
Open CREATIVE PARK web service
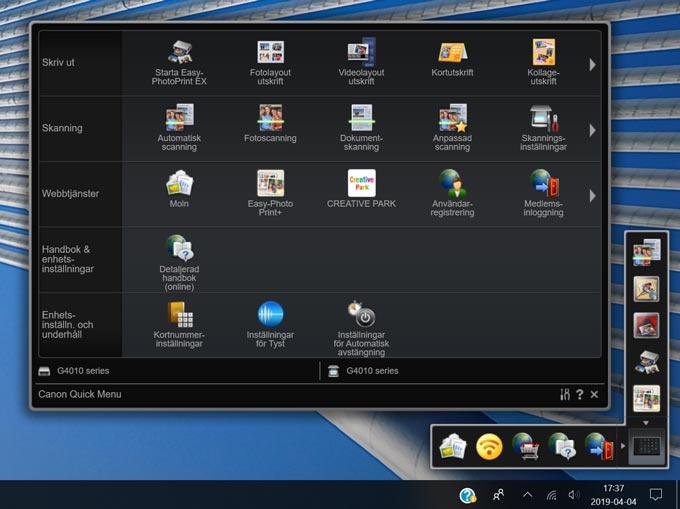coord(361,189)
